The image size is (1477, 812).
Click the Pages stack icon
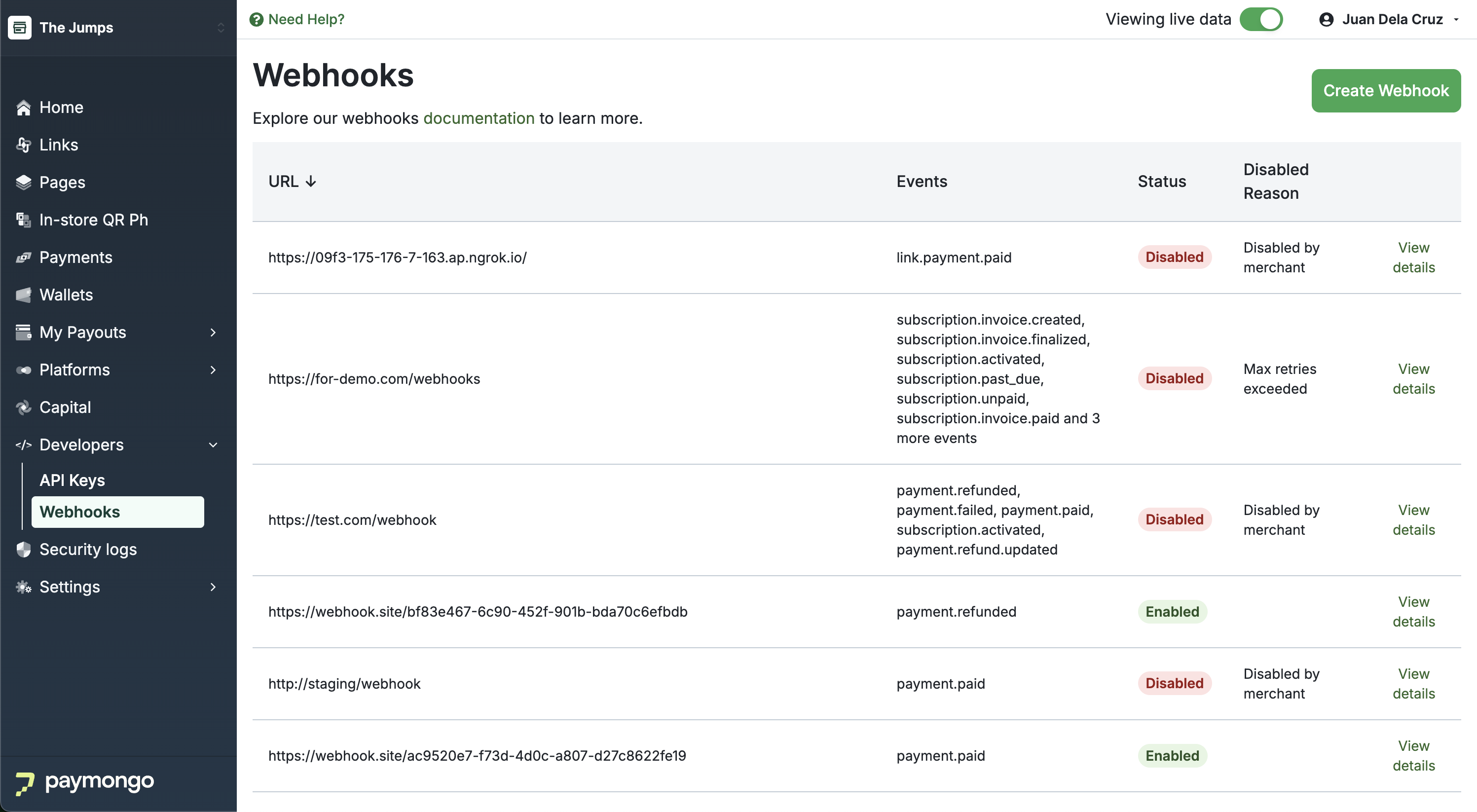pos(24,183)
